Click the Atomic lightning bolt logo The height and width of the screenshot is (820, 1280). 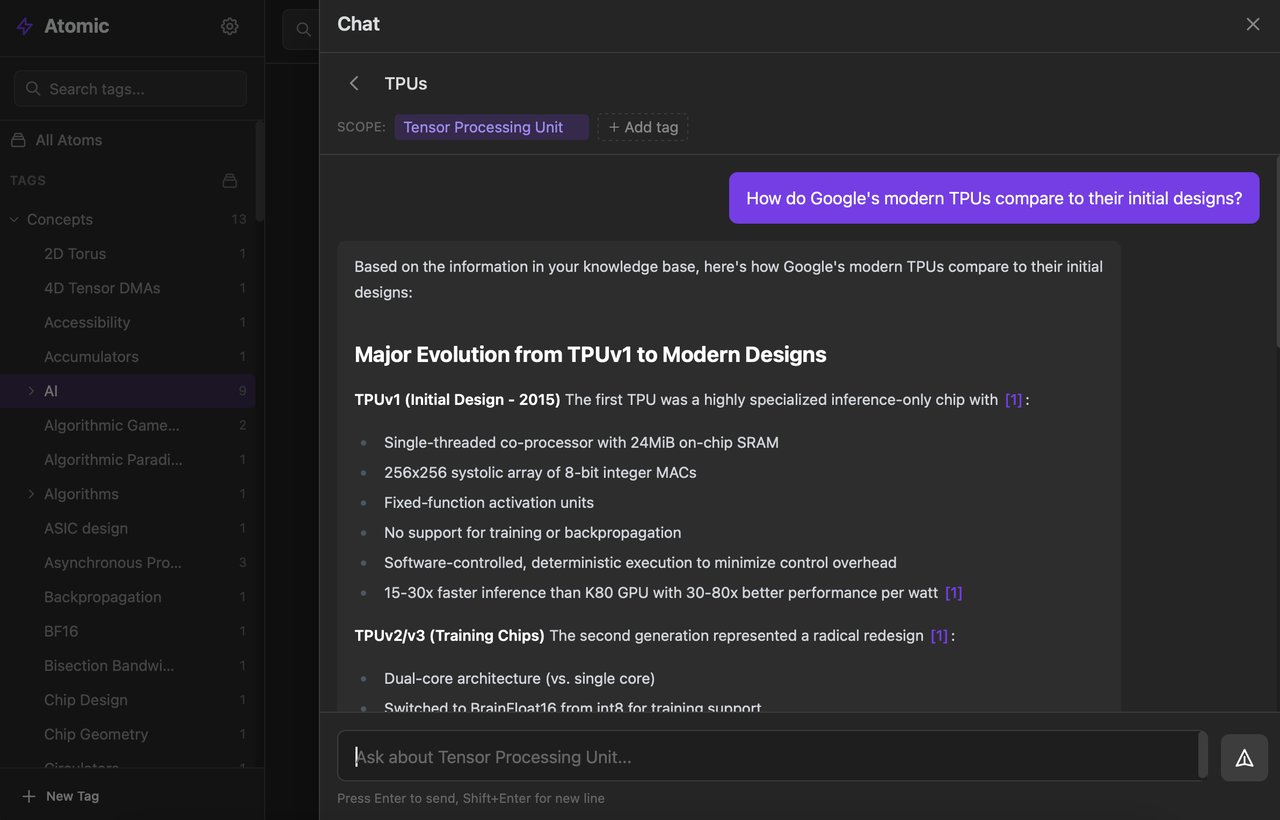point(25,27)
